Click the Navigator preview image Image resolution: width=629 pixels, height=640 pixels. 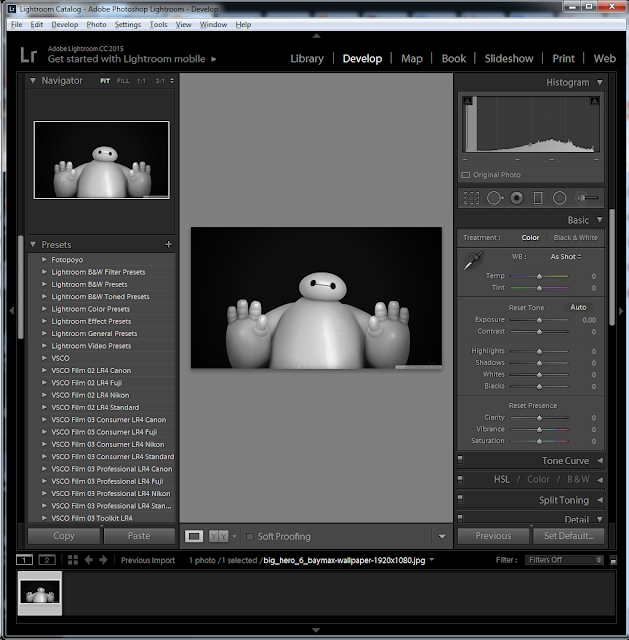click(x=102, y=160)
